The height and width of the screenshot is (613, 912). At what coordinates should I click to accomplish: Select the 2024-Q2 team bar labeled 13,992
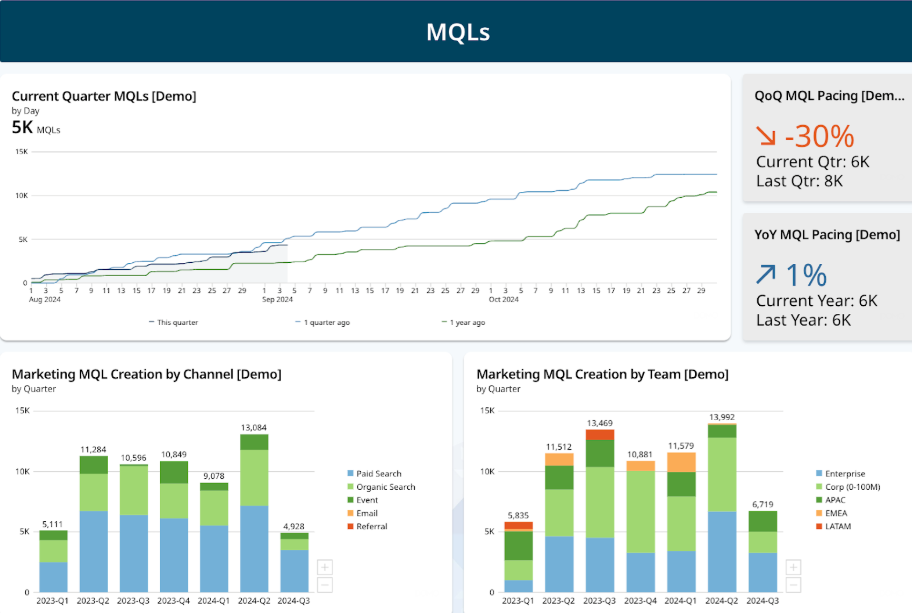[x=722, y=508]
